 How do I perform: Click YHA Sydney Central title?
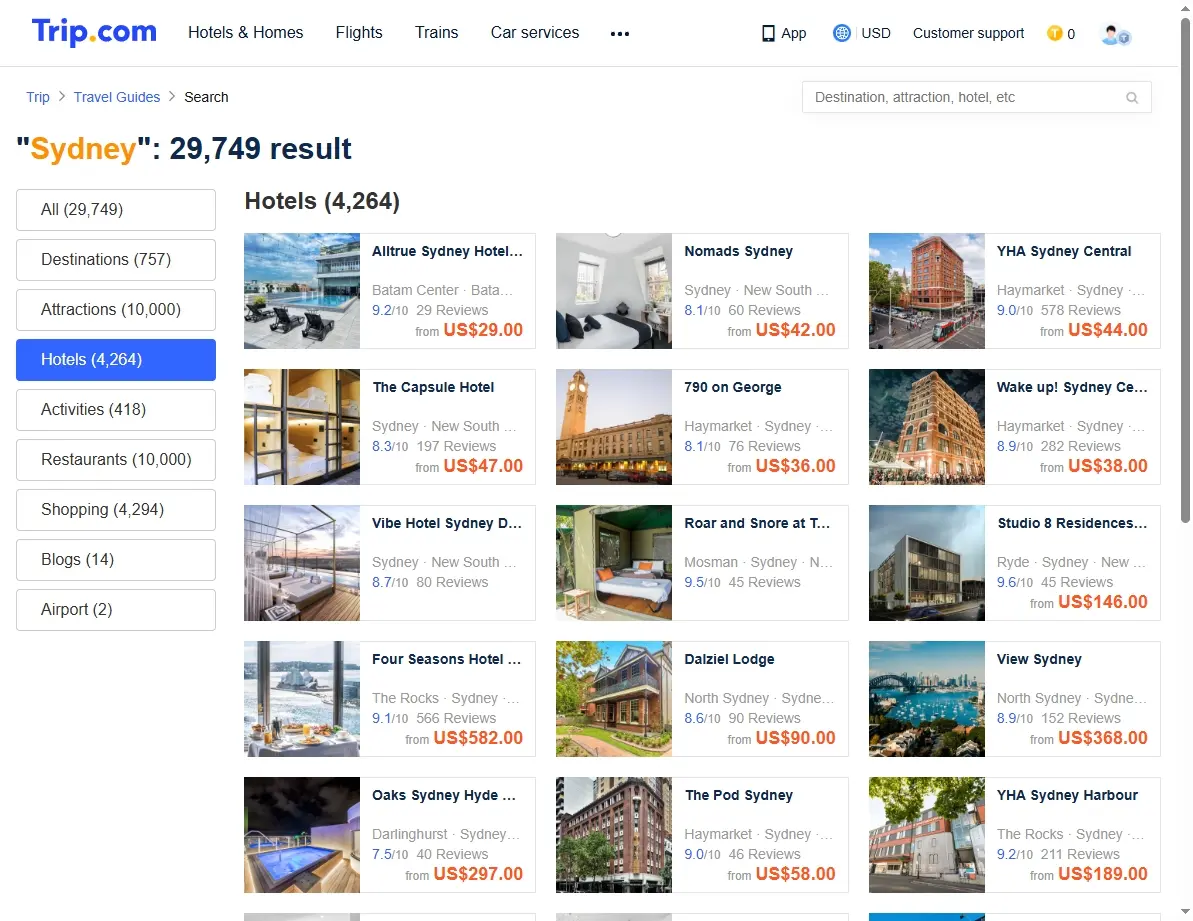1064,251
